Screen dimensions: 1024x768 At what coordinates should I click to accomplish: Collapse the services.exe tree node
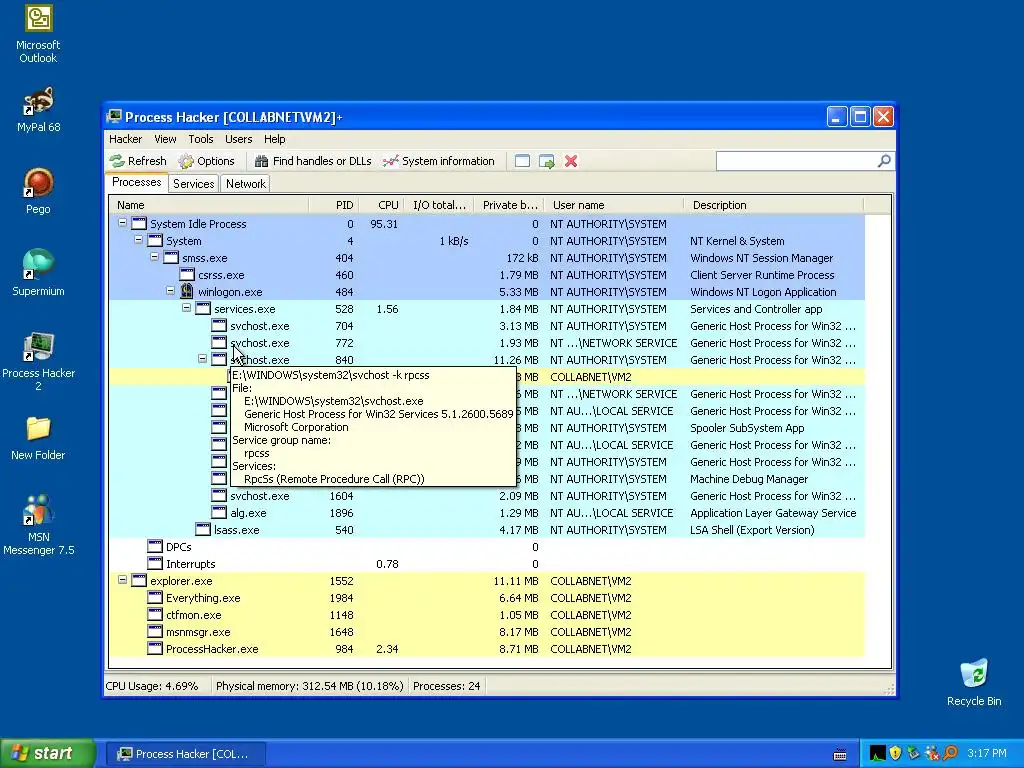click(186, 308)
